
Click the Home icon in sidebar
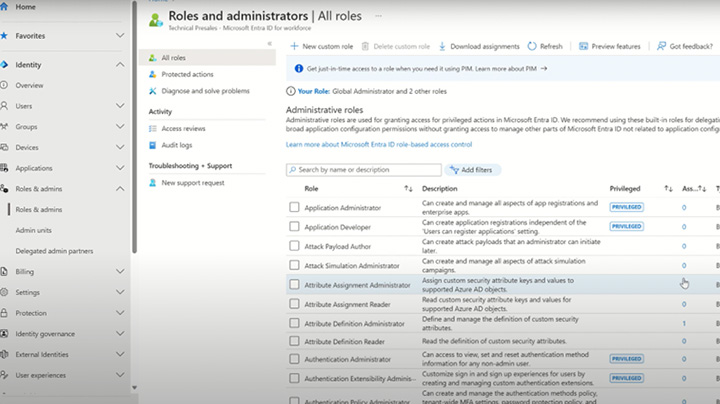click(x=4, y=7)
